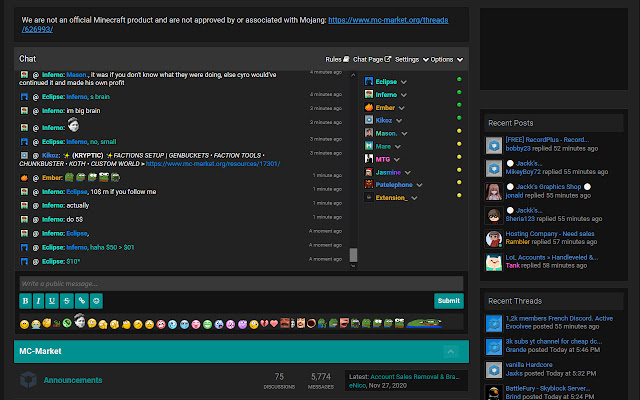Open Chat Page external link icon
The height and width of the screenshot is (400, 640).
(x=388, y=59)
